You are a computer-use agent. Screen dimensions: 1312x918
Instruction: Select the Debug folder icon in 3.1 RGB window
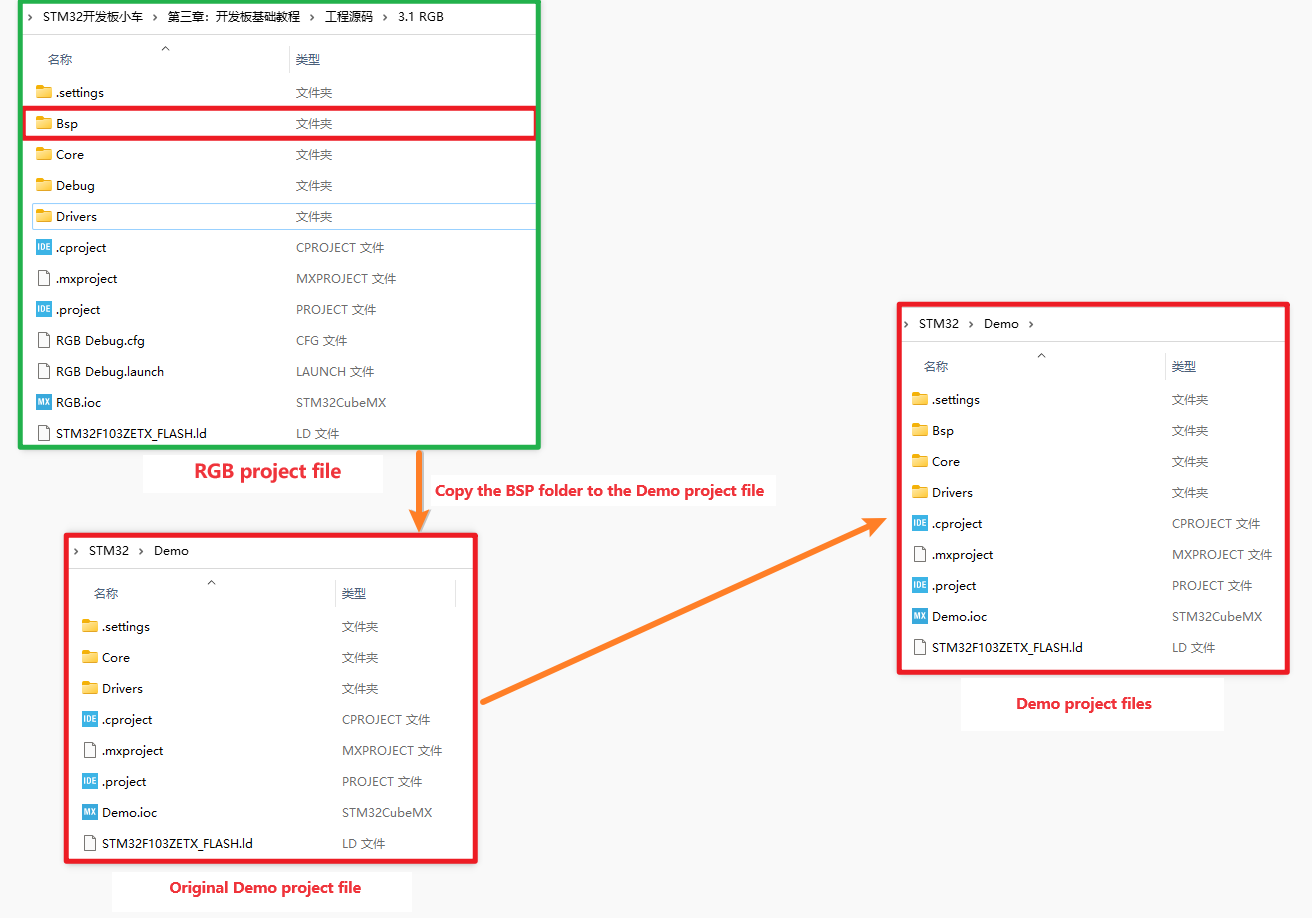point(43,185)
